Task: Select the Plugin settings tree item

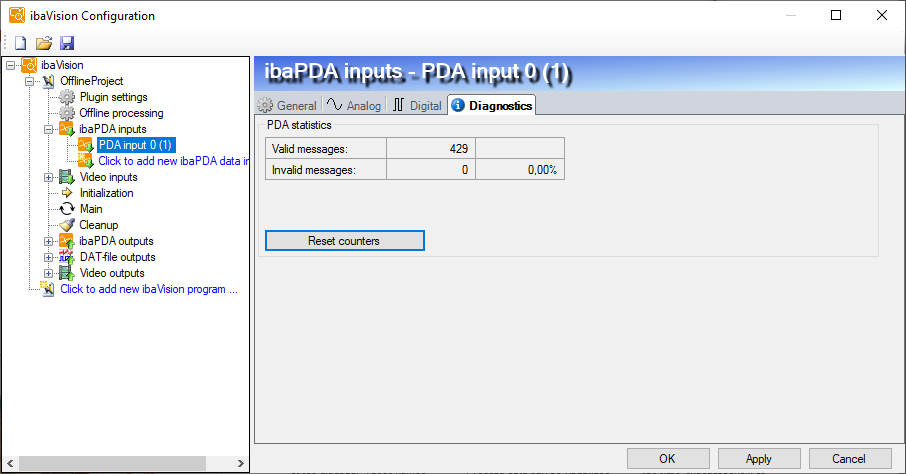Action: 113,97
